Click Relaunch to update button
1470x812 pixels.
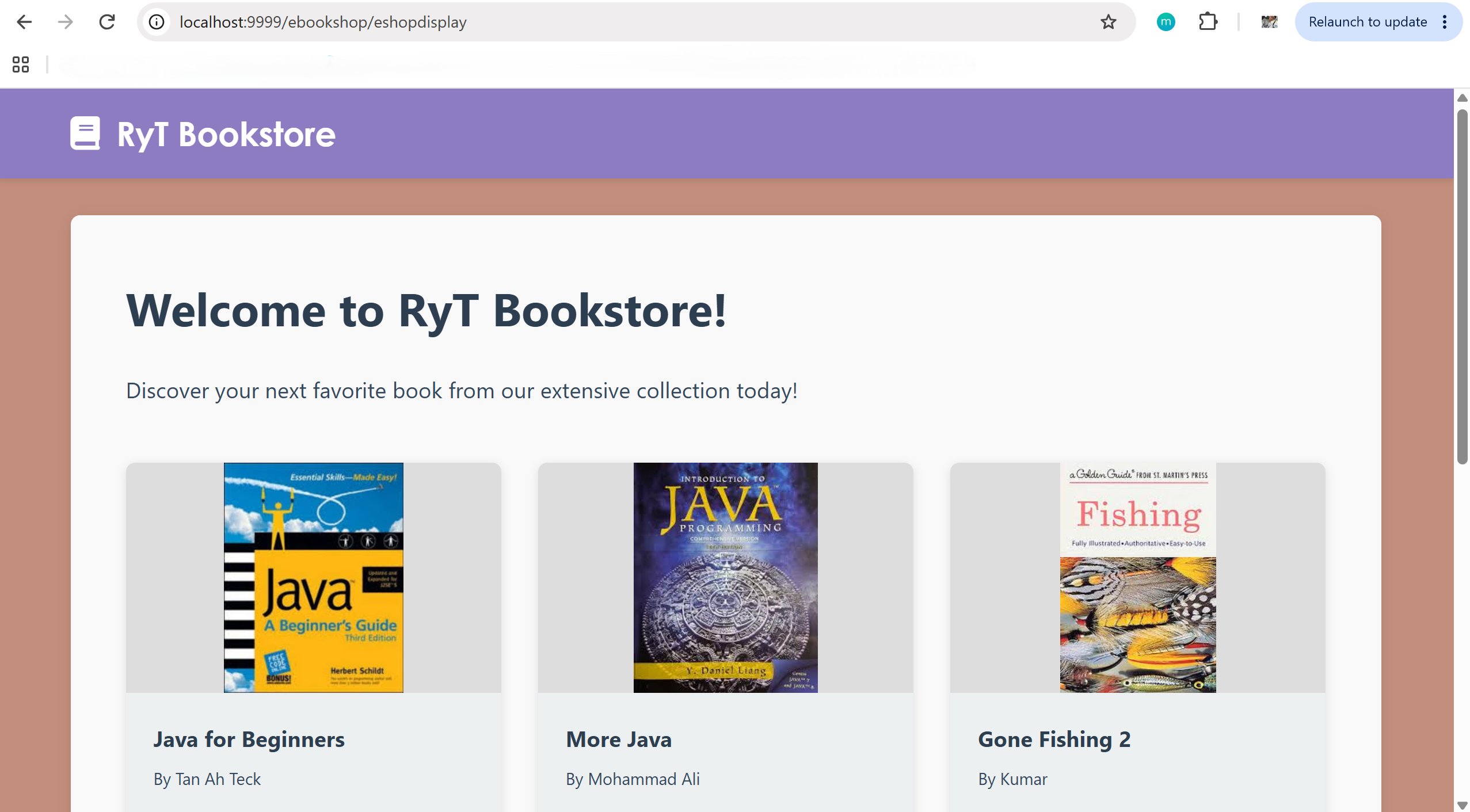[1368, 22]
